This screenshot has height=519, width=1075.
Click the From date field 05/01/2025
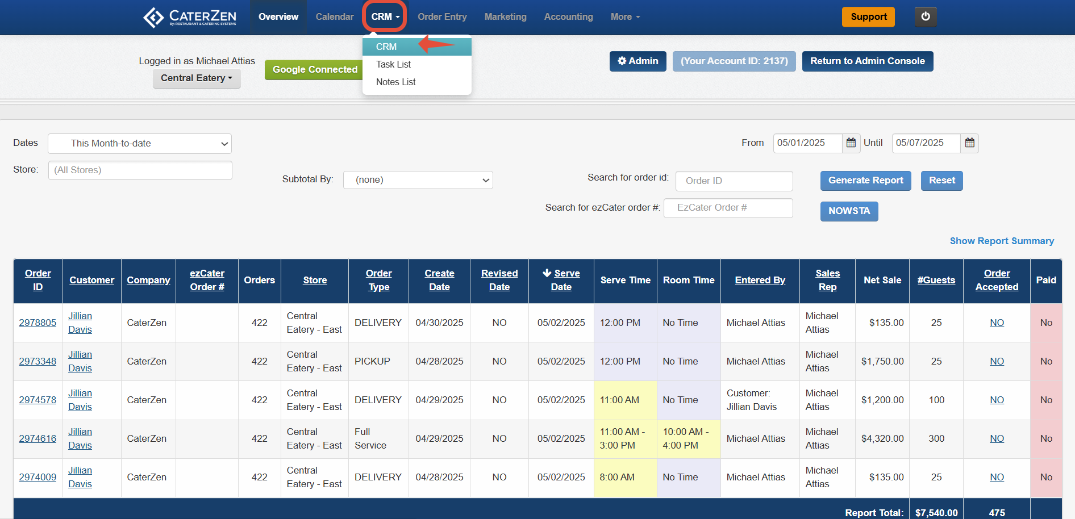[808, 143]
